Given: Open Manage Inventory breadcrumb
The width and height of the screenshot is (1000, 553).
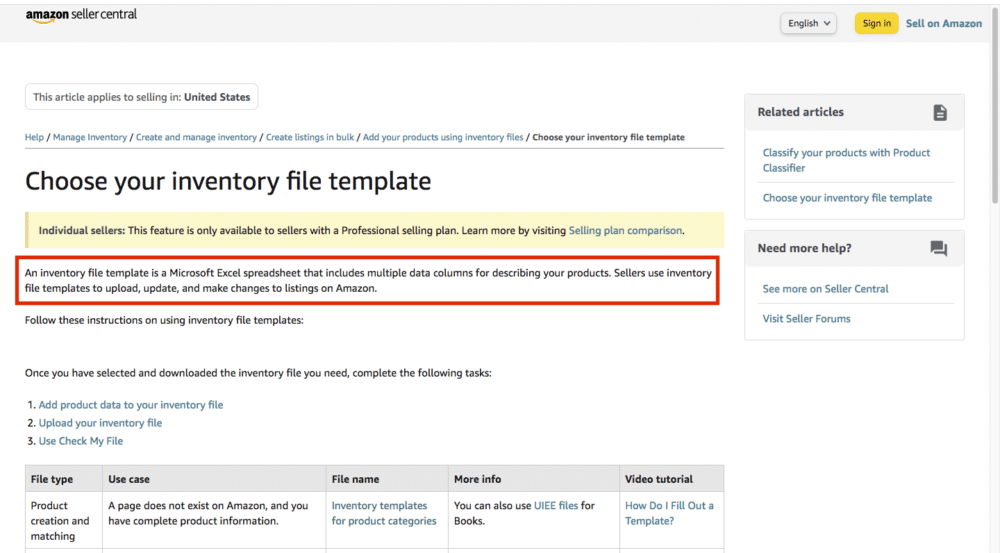Looking at the screenshot, I should tap(90, 137).
